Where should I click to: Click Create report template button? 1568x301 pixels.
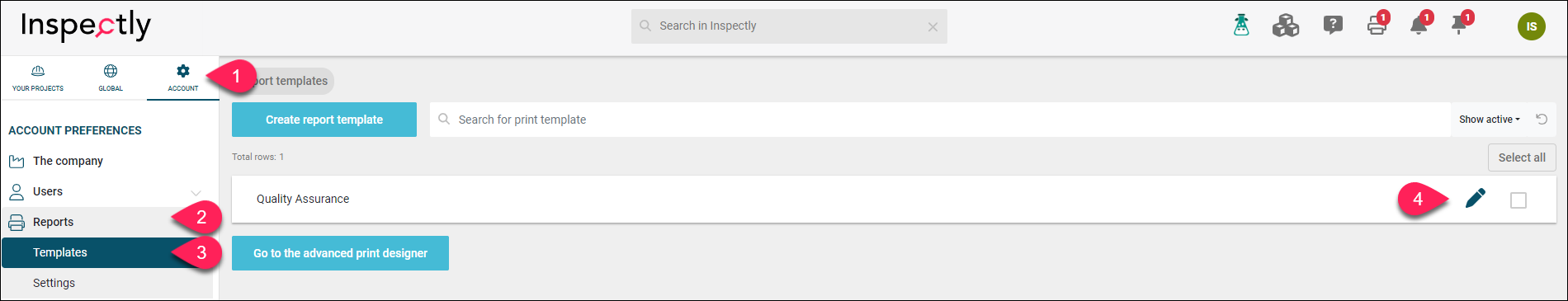(324, 120)
